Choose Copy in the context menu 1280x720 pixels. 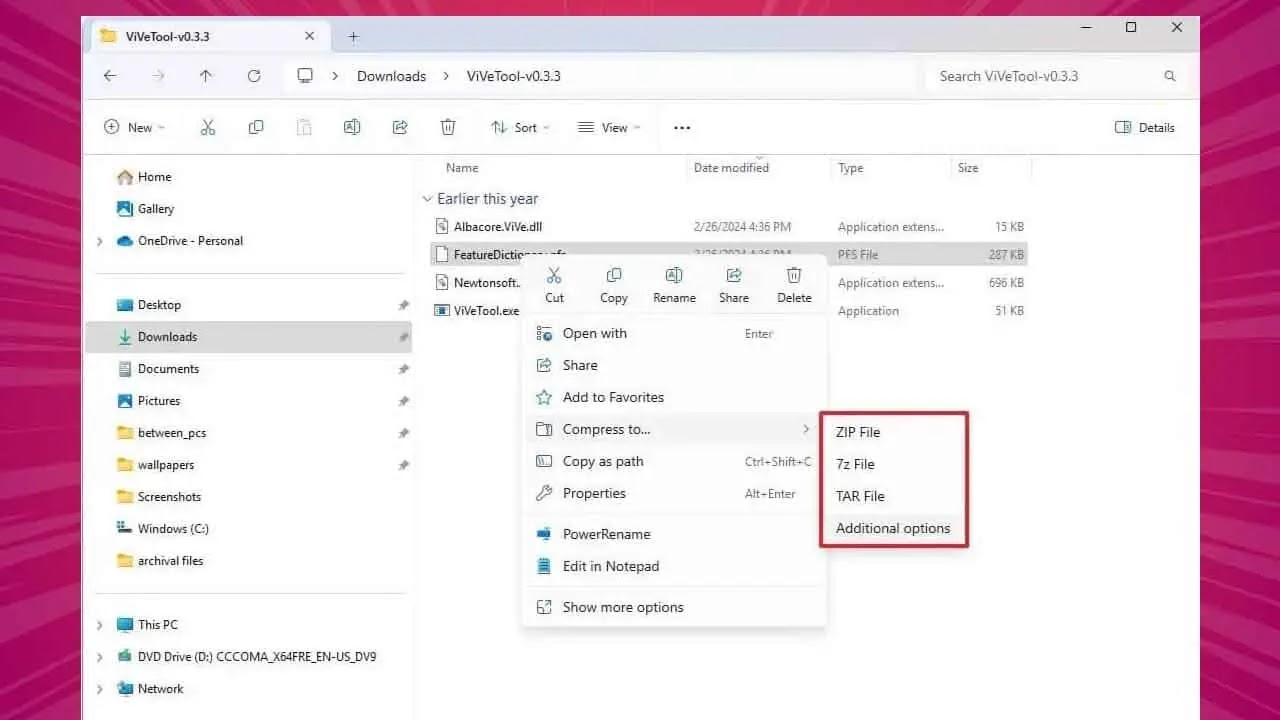click(x=614, y=285)
